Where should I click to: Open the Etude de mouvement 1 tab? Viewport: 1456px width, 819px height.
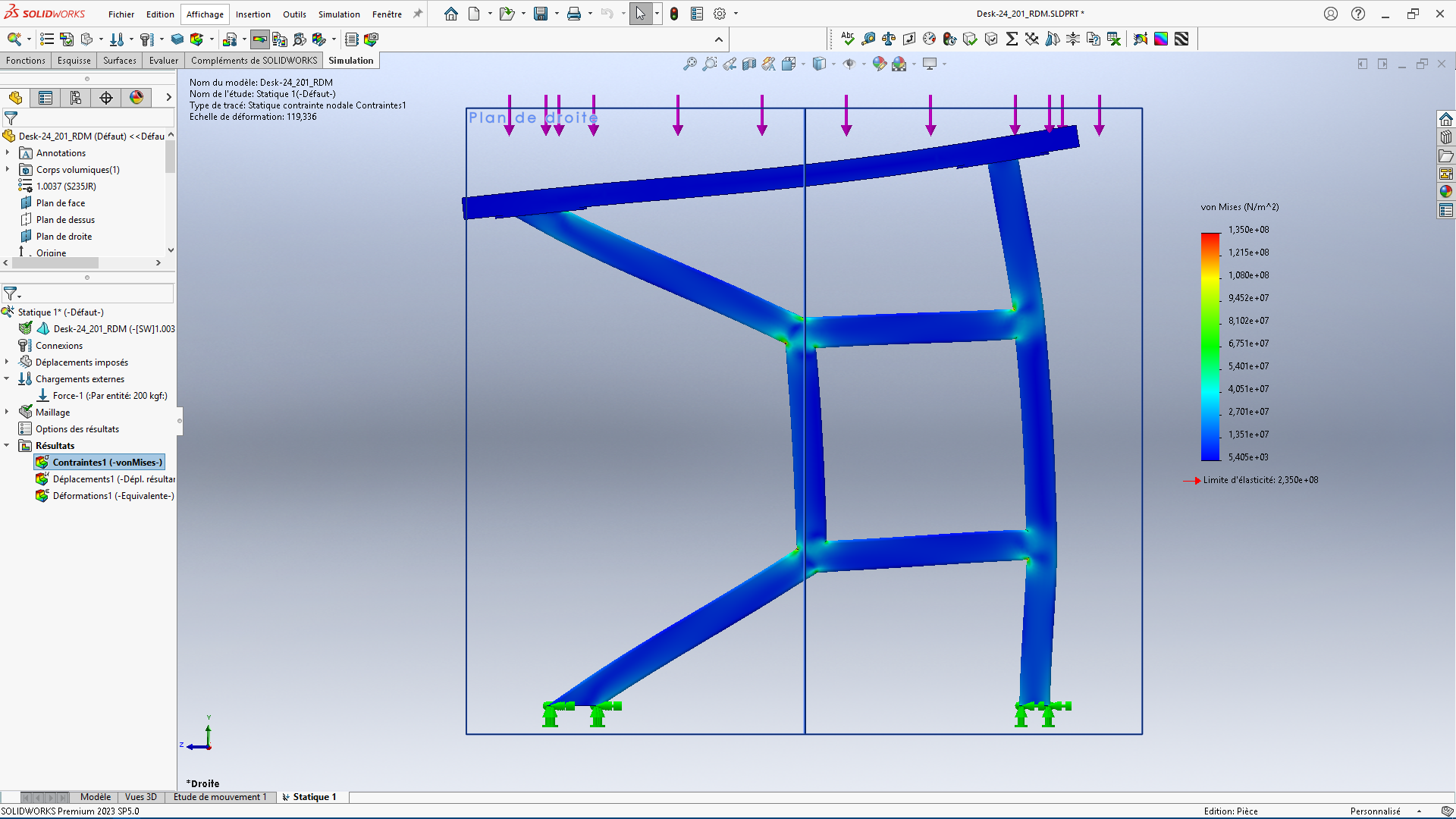click(x=220, y=797)
